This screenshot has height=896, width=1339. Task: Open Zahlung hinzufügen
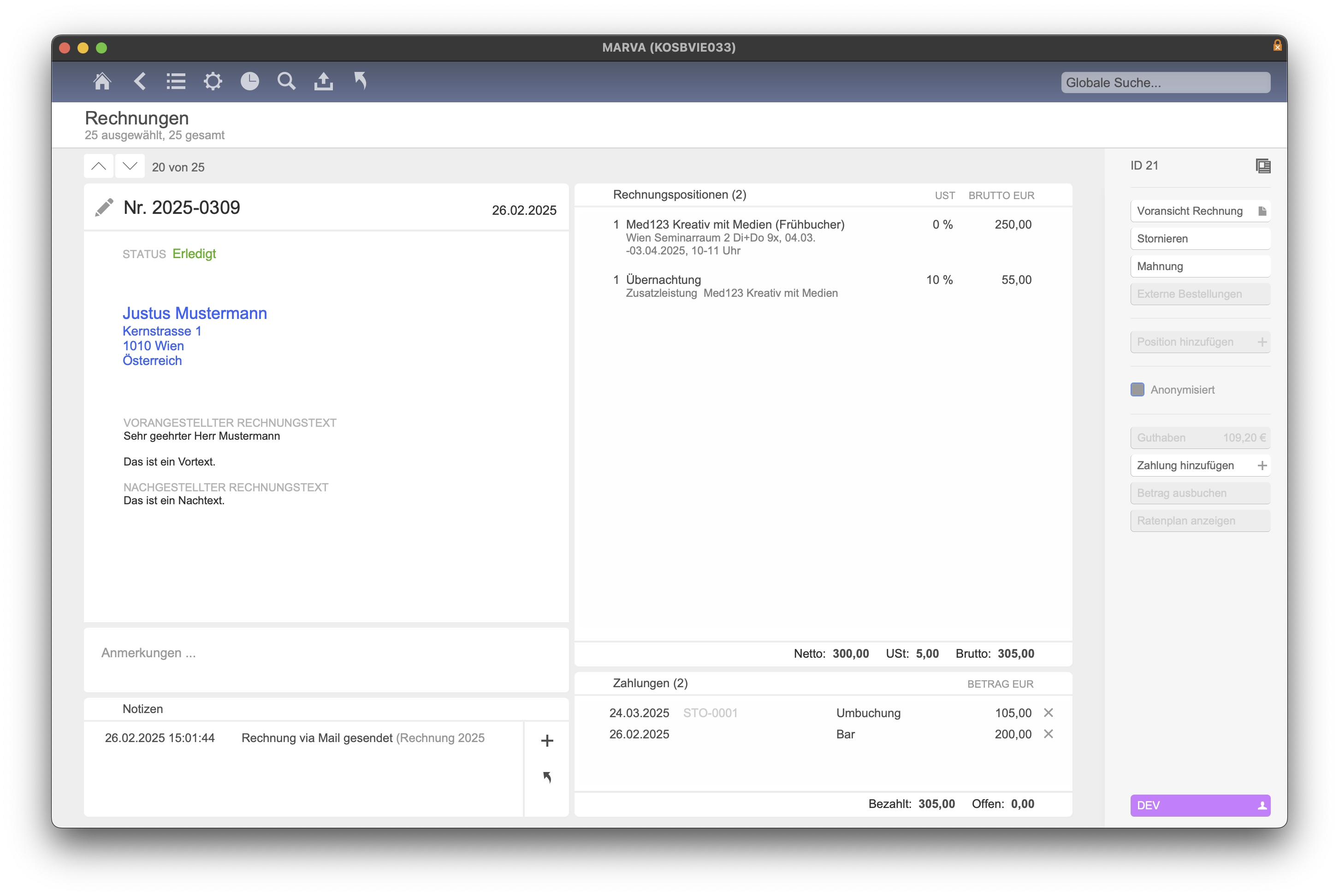(x=1200, y=465)
